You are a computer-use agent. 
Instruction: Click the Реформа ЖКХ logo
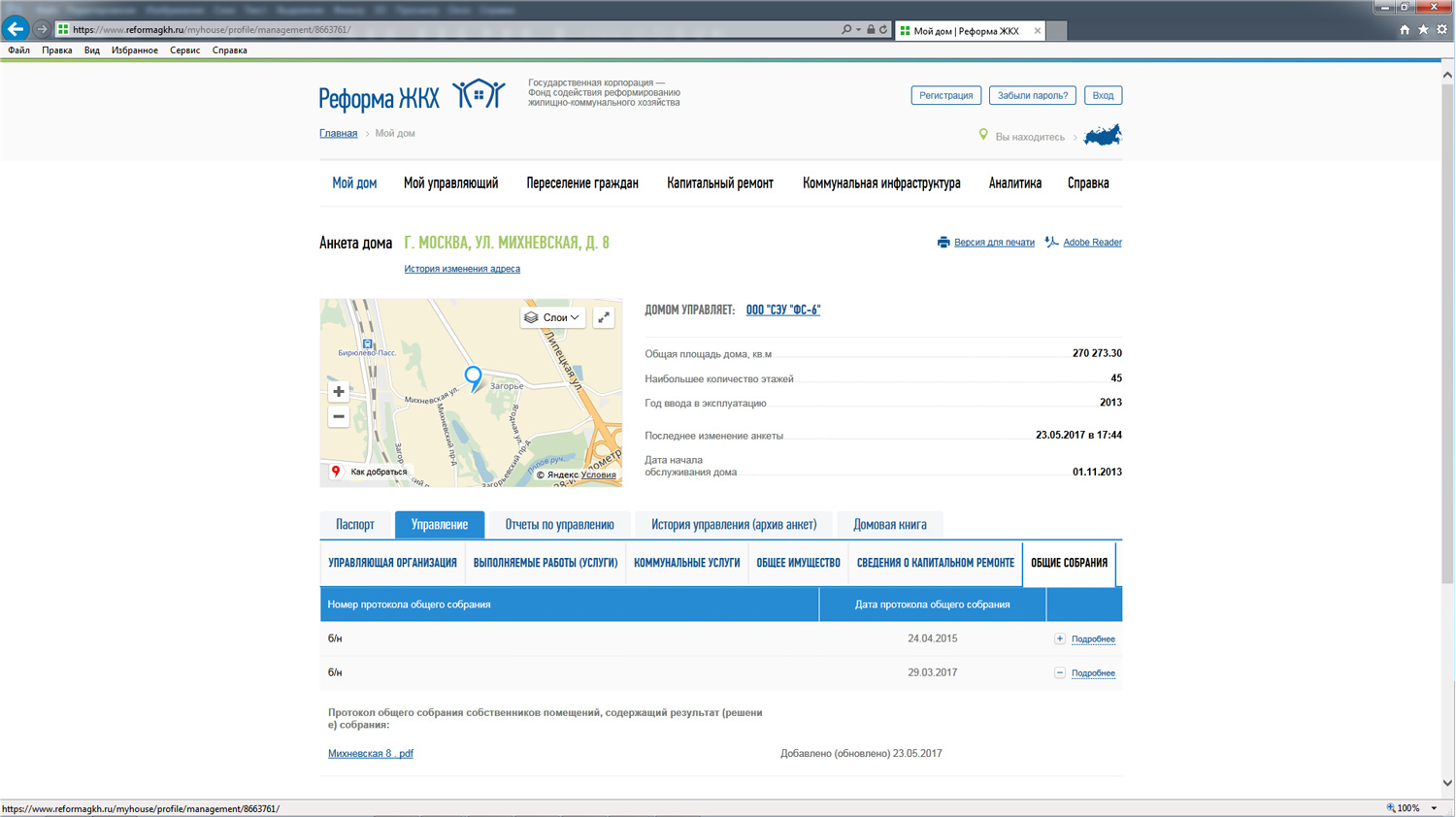(413, 96)
